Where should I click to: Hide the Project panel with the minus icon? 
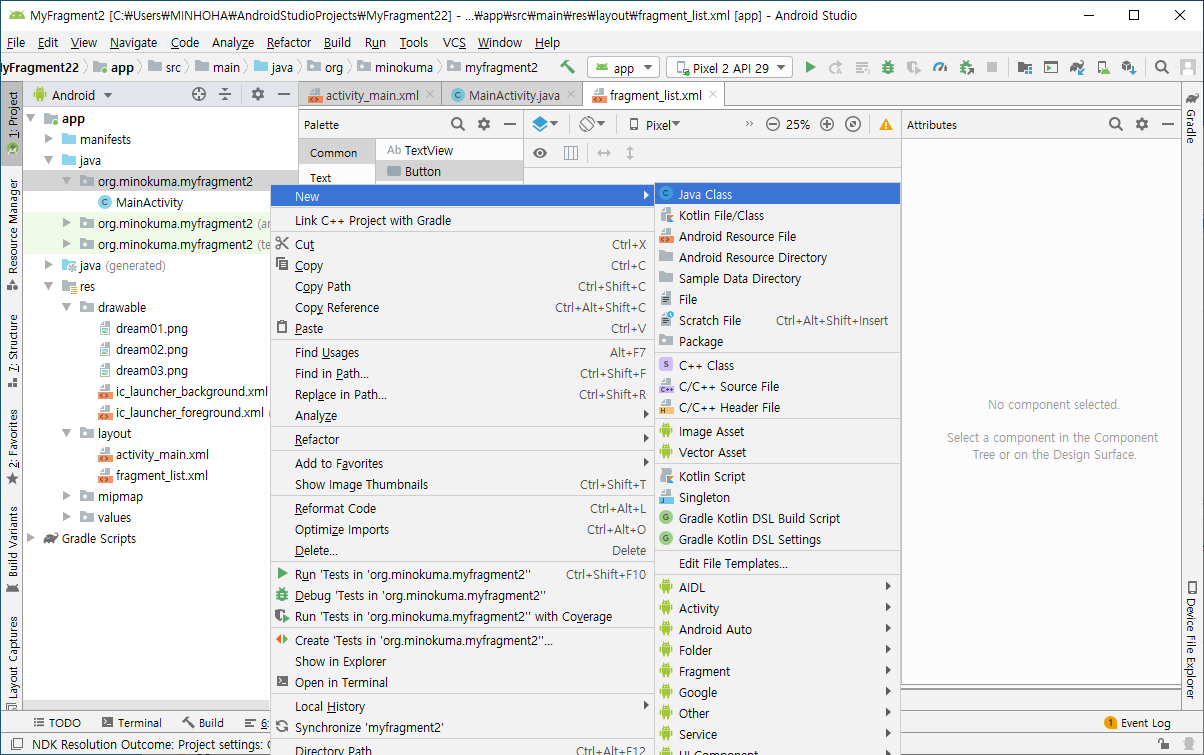tap(284, 94)
